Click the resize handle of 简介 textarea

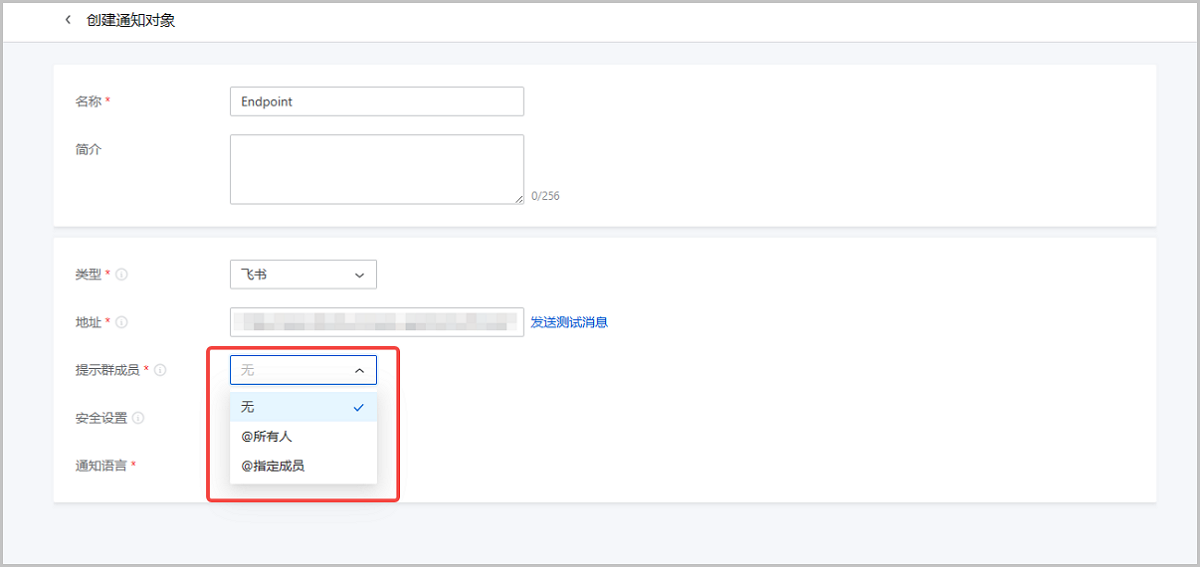click(x=519, y=199)
